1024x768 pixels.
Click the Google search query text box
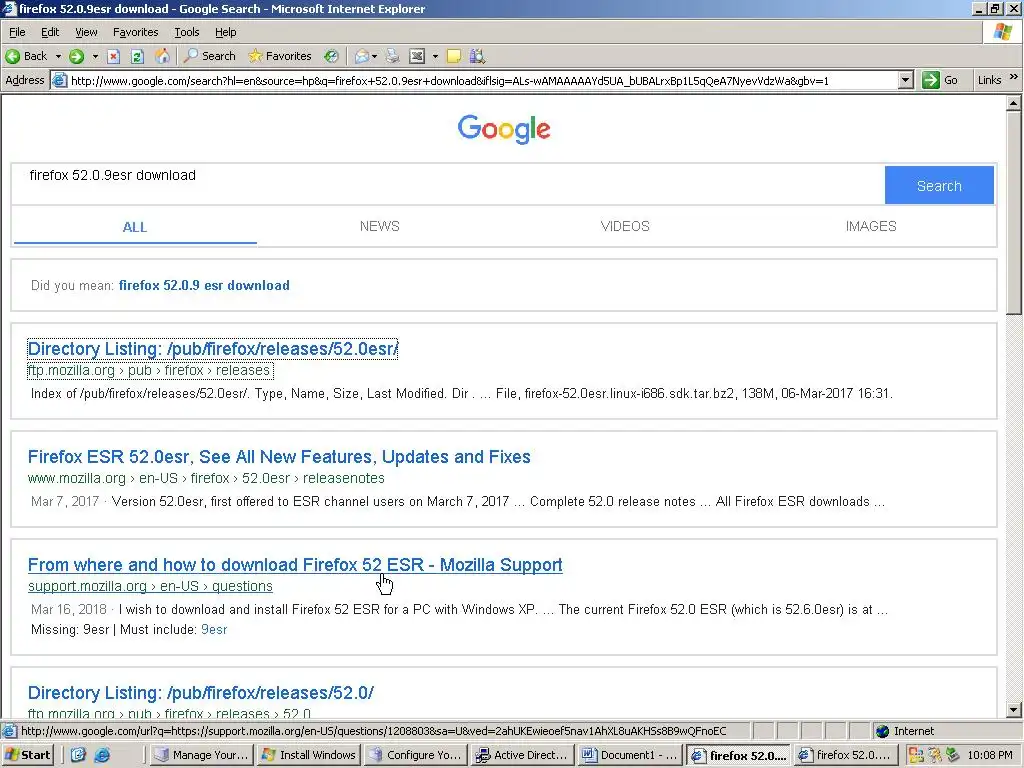coord(447,185)
